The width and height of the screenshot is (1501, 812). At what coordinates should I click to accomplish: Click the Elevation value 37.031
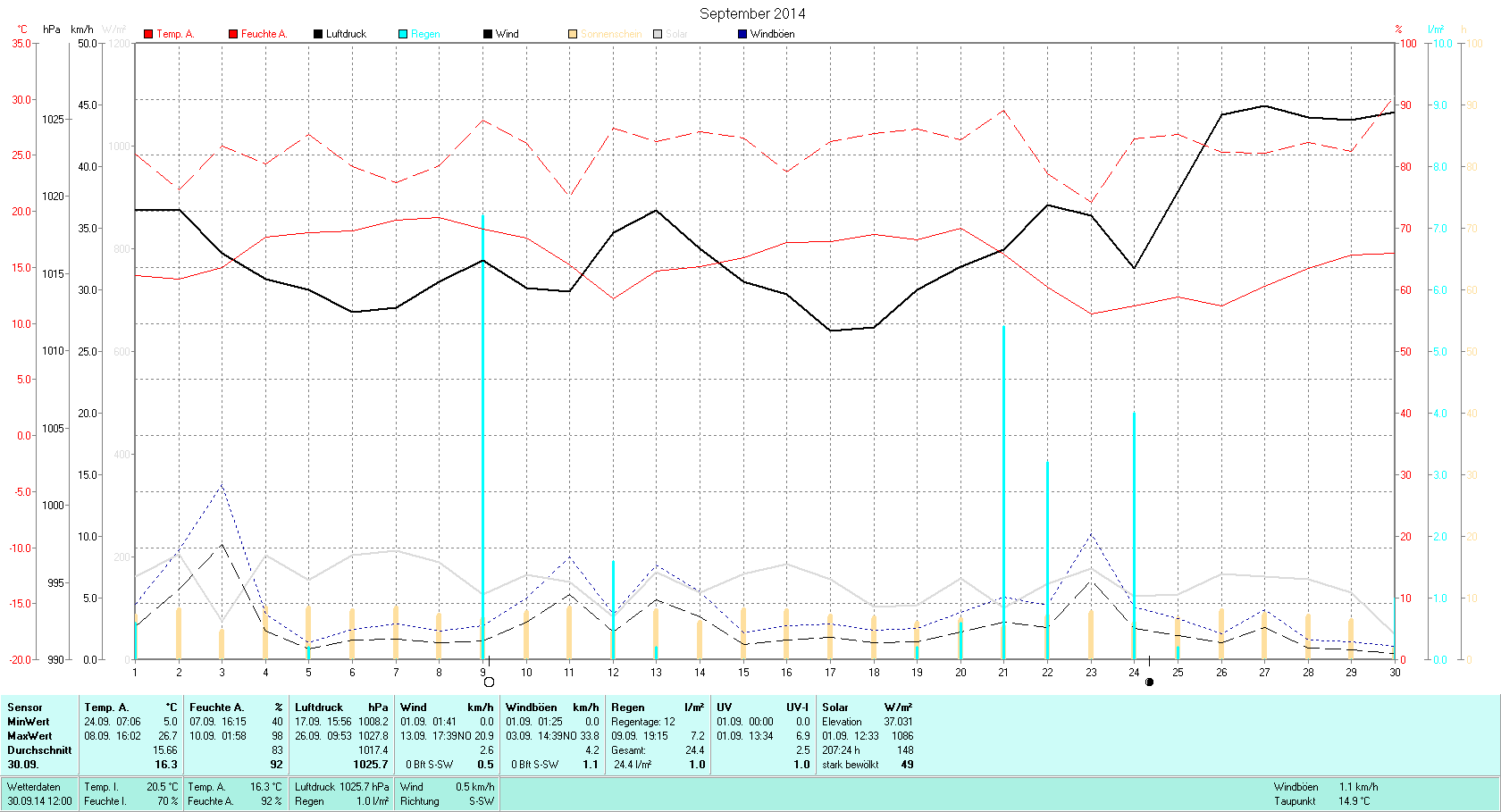[x=899, y=722]
